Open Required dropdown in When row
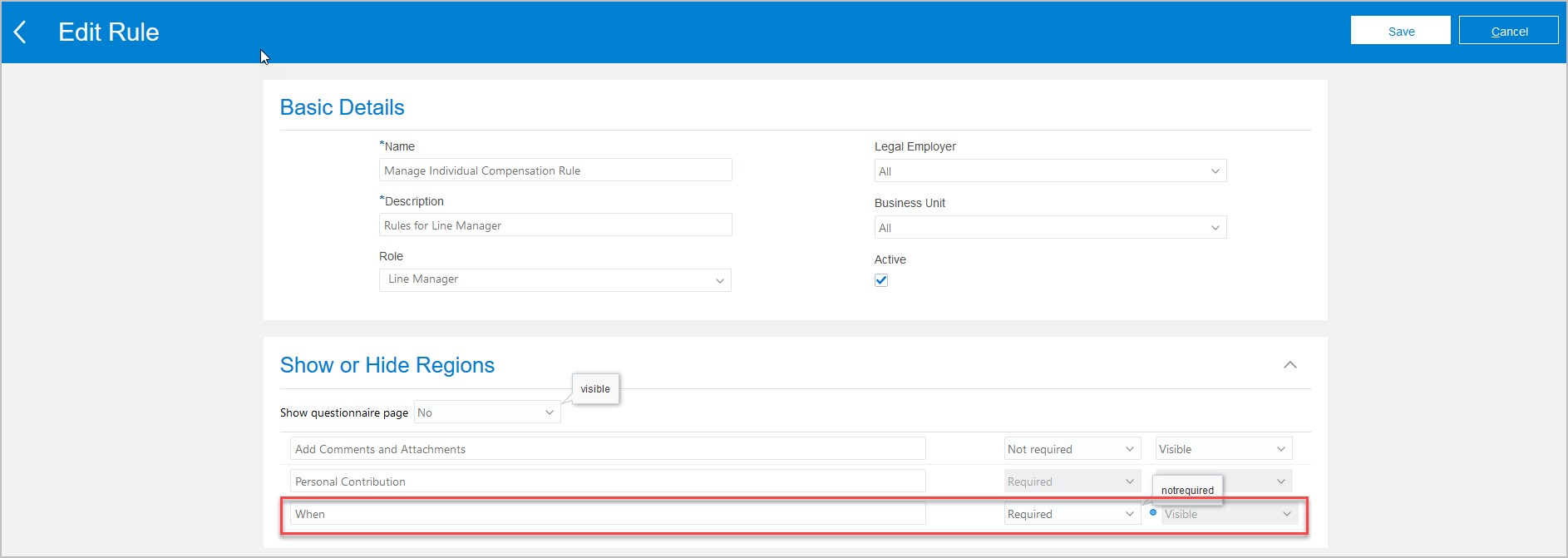1568x558 pixels. coord(1071,514)
